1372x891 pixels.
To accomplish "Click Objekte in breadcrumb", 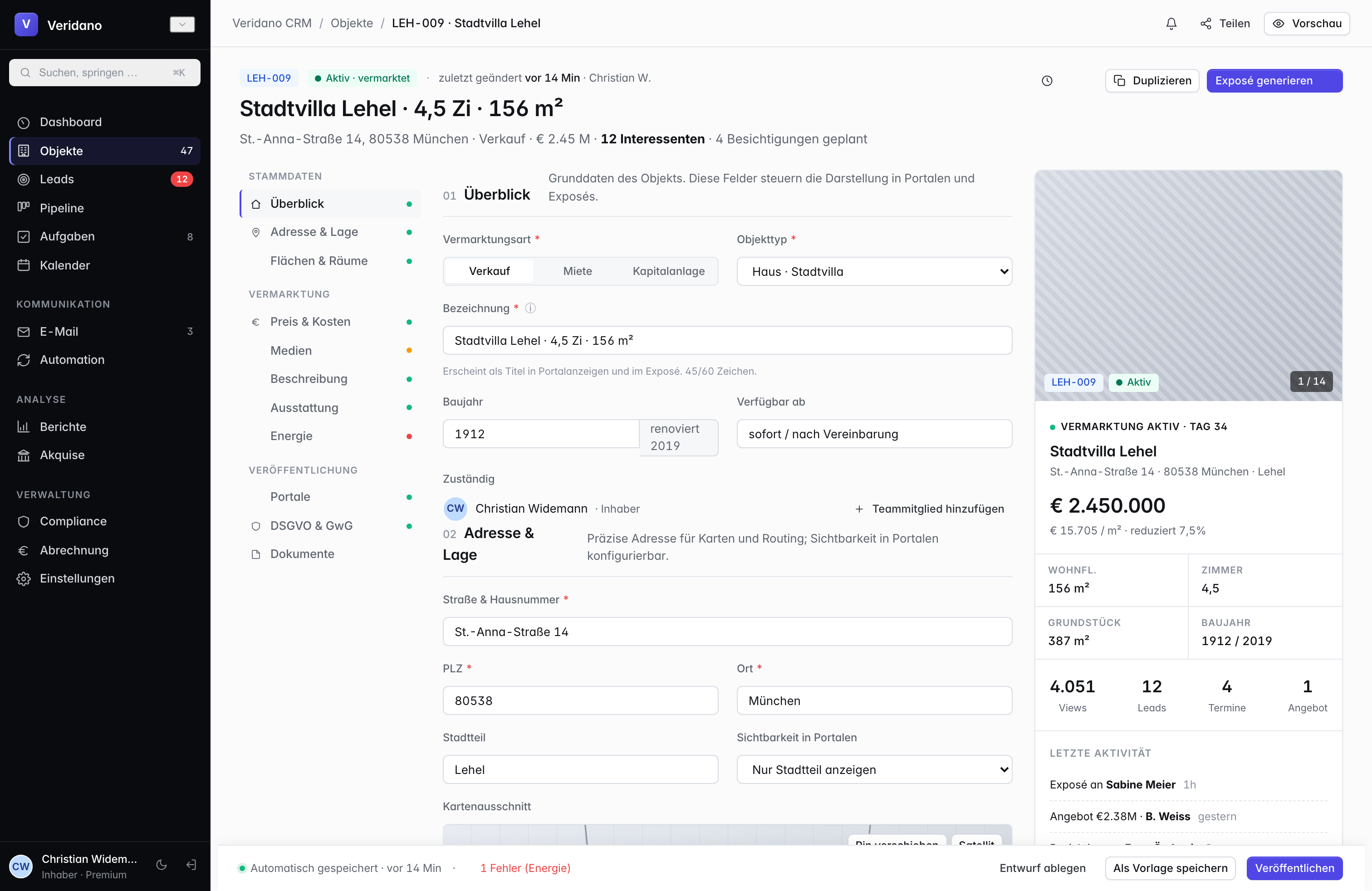I will coord(352,23).
